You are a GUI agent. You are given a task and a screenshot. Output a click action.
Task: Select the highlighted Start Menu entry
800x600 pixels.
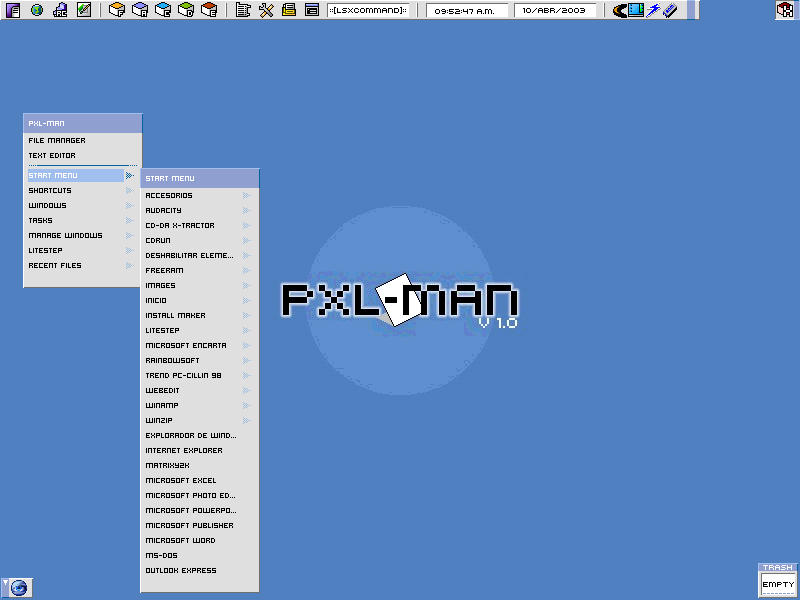(76, 176)
